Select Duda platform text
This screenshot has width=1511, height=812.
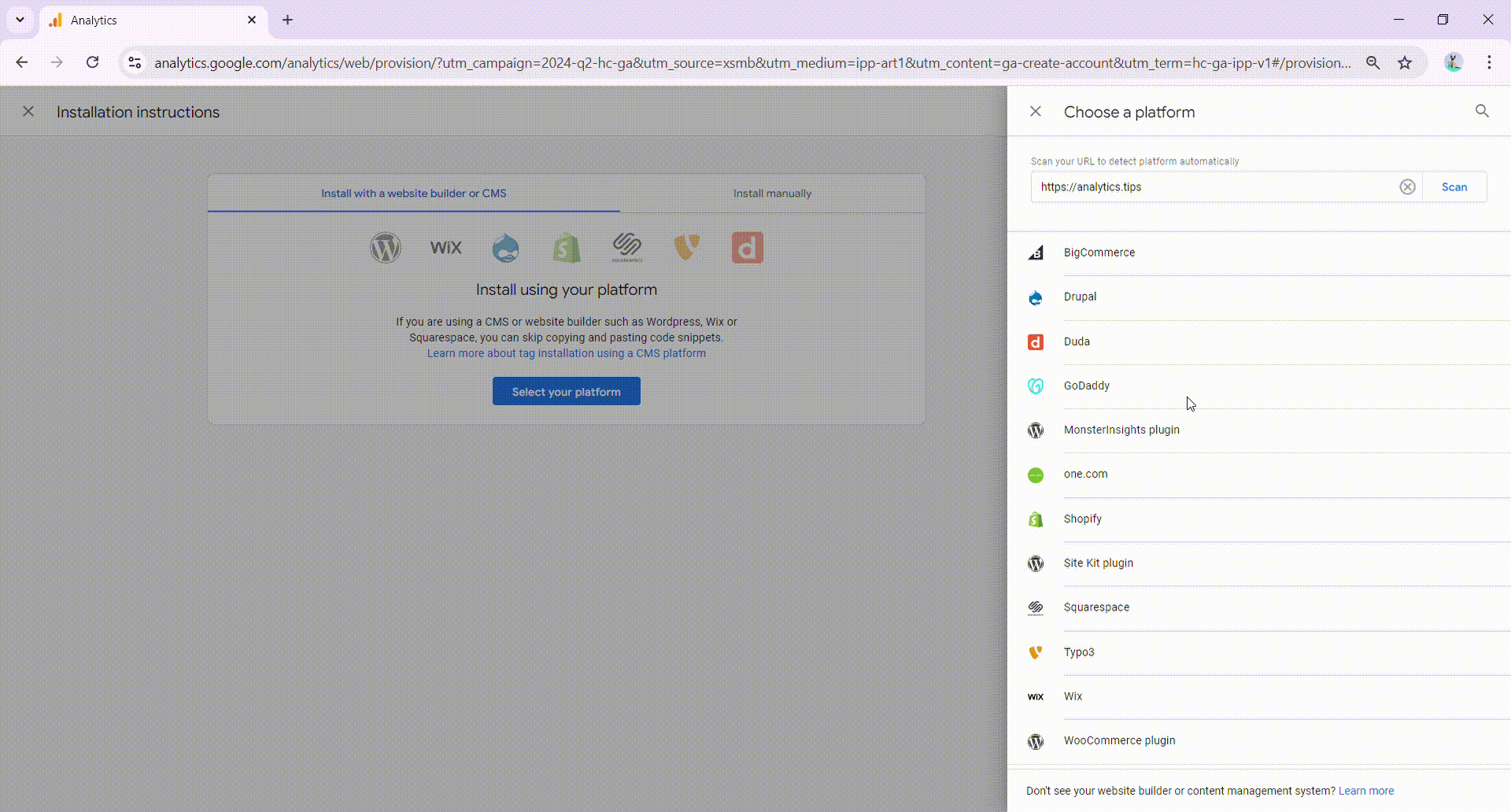[x=1077, y=341]
